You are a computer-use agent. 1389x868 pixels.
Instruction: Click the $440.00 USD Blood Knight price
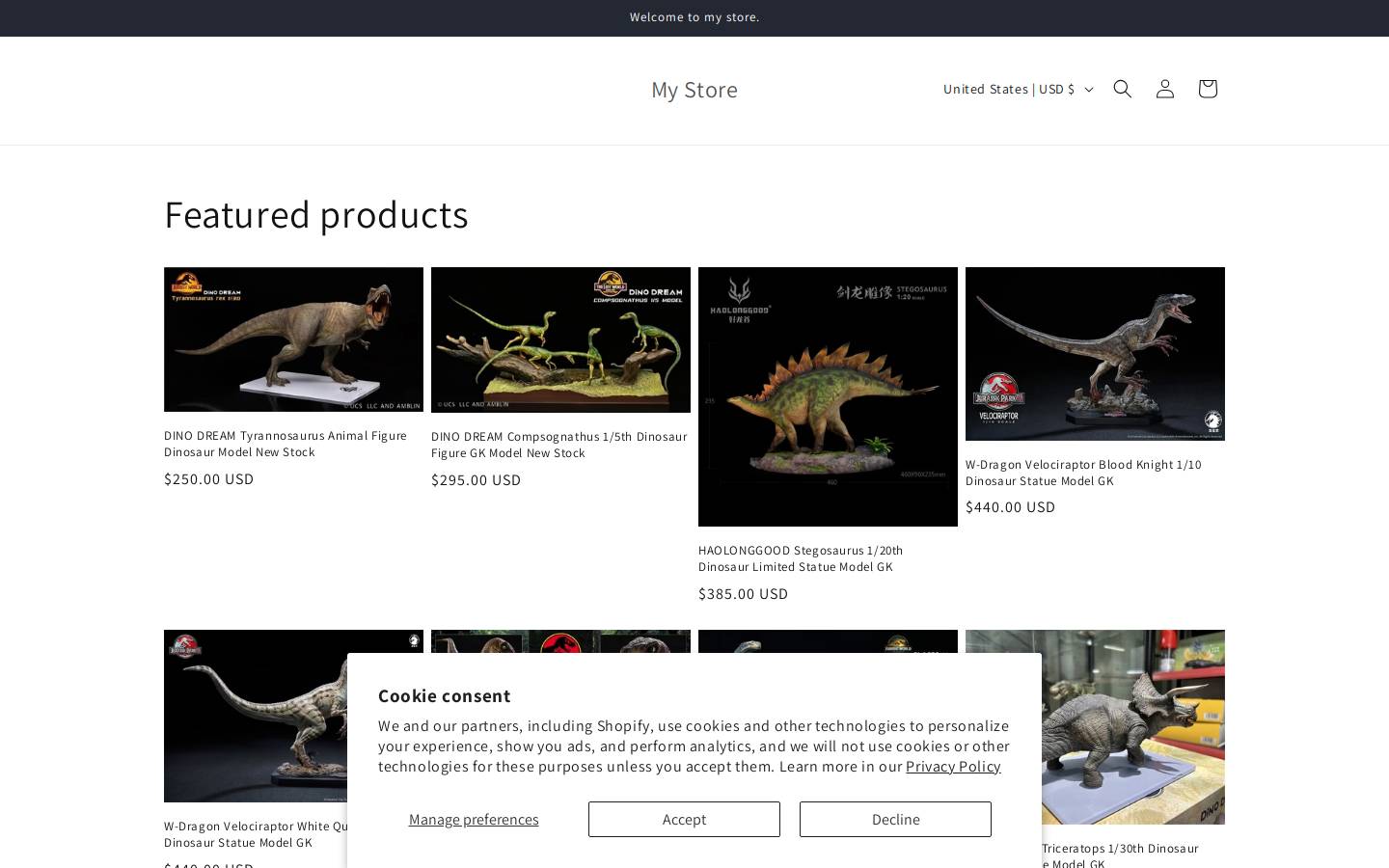tap(1011, 506)
